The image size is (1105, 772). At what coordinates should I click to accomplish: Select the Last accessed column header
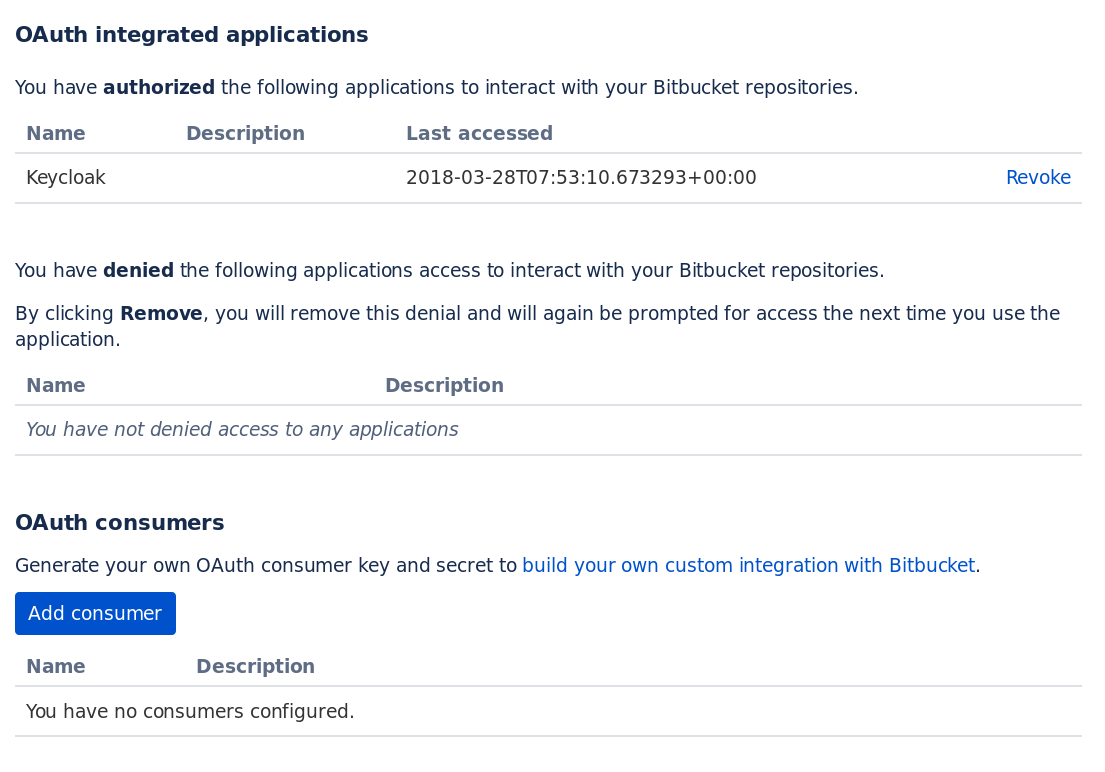click(479, 133)
